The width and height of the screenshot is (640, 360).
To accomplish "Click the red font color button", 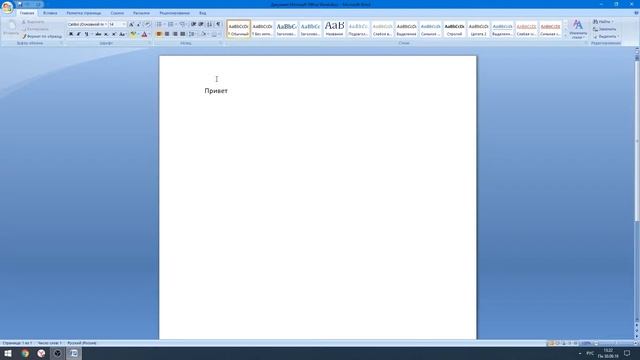I will [144, 34].
